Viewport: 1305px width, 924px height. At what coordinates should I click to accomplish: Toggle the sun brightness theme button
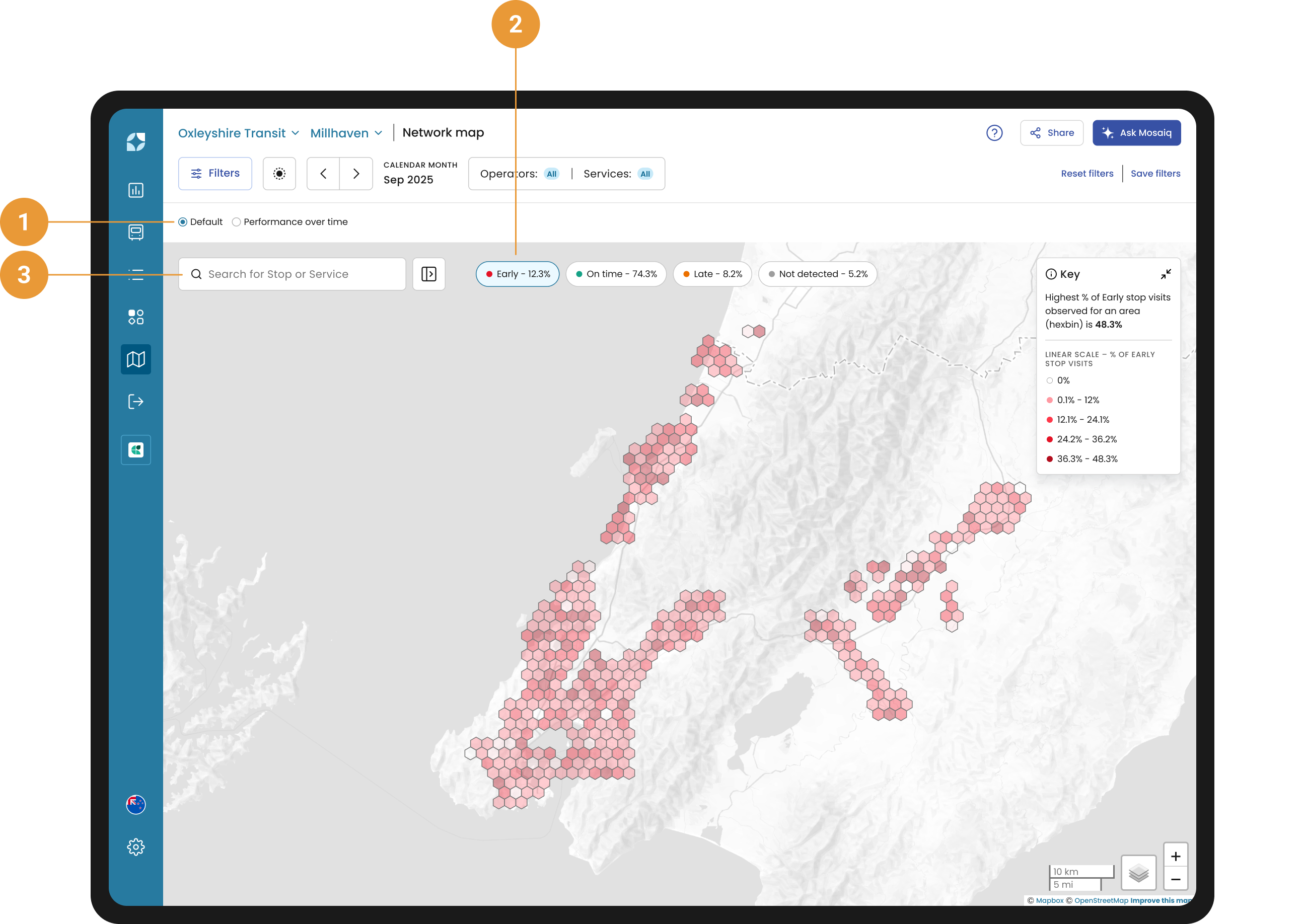[x=279, y=174]
